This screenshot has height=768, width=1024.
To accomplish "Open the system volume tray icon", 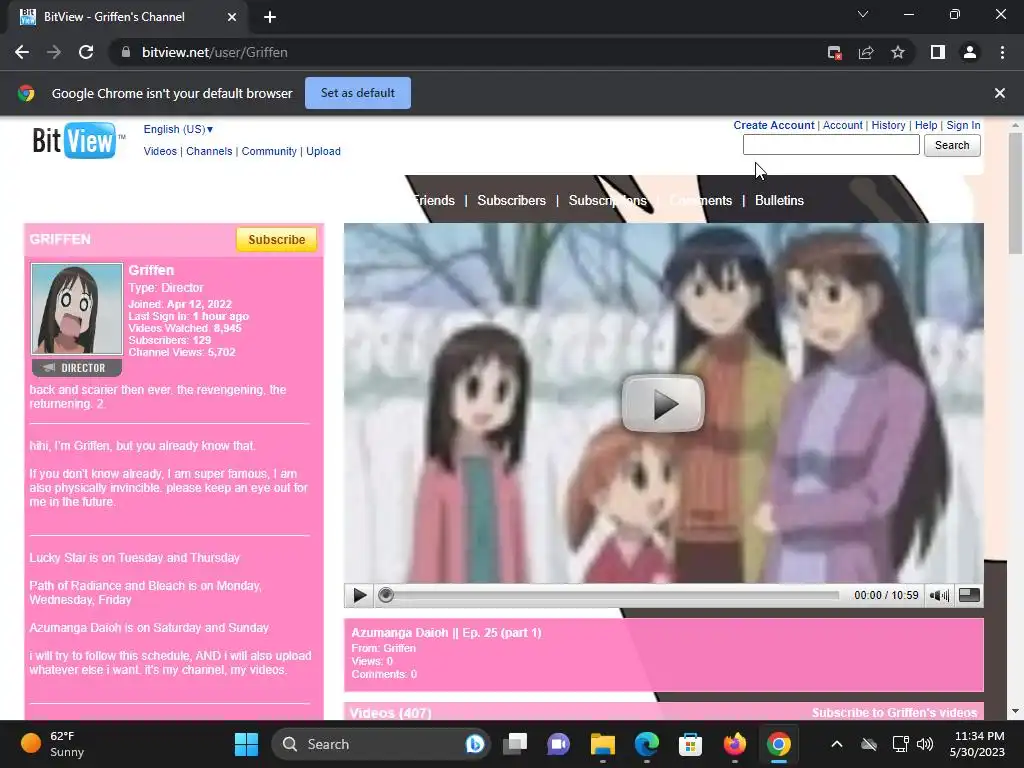I will (925, 744).
